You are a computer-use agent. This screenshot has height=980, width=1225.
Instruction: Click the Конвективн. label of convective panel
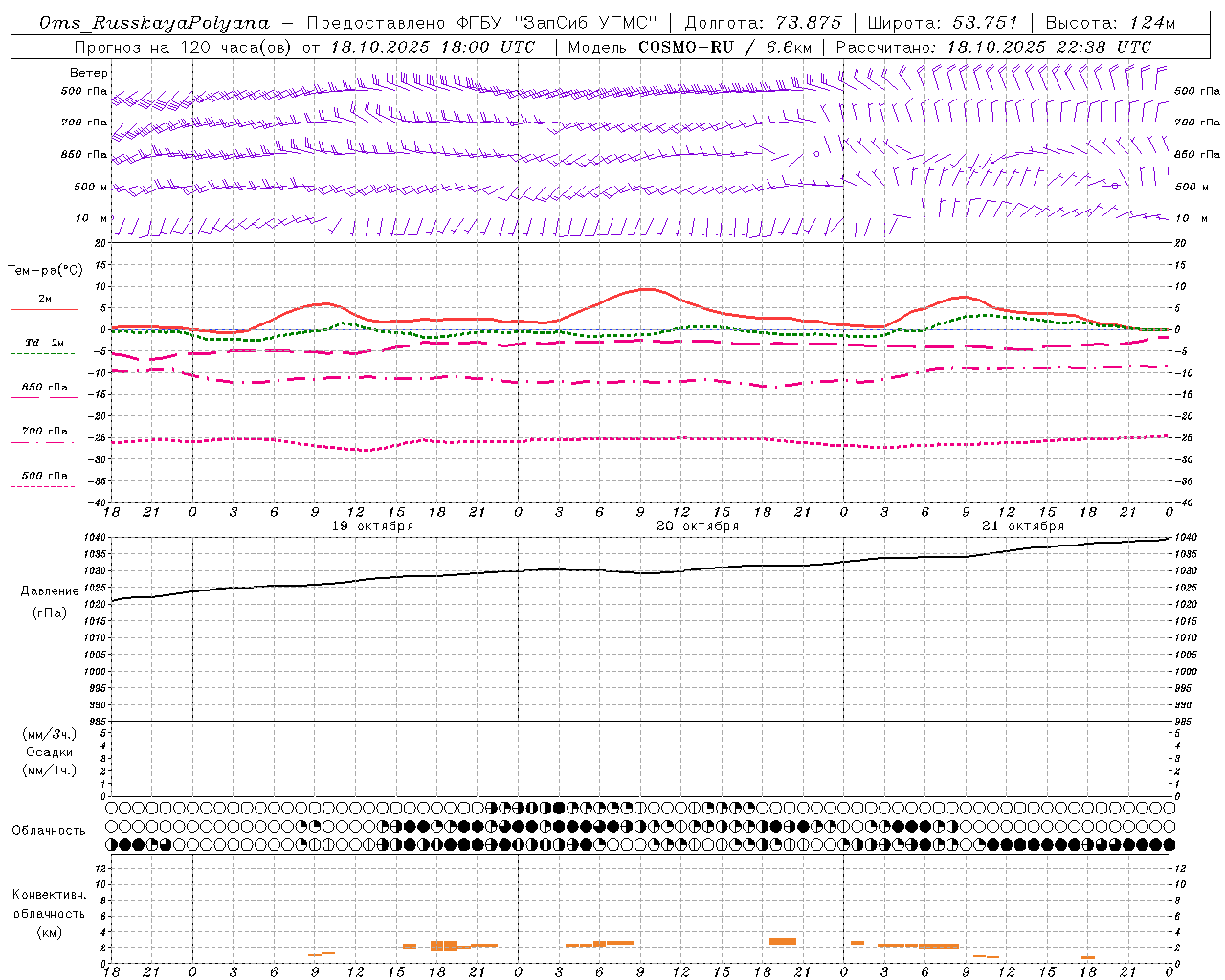tap(50, 895)
